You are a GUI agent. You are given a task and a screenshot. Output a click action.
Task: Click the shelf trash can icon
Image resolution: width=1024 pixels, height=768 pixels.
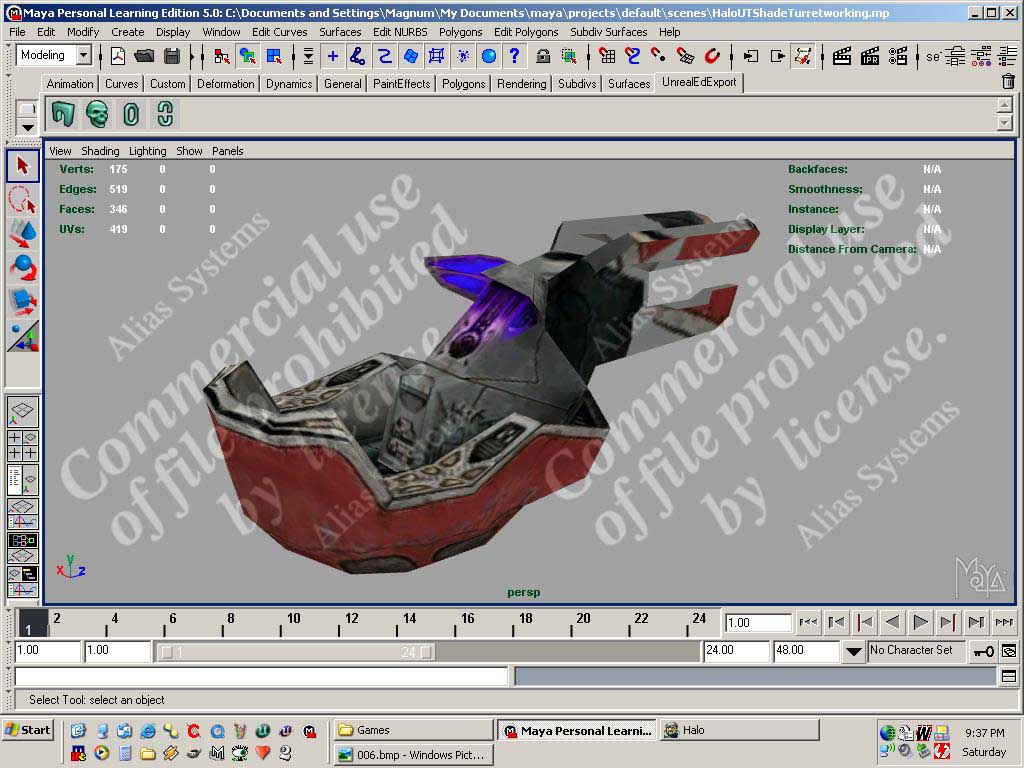[x=1008, y=82]
